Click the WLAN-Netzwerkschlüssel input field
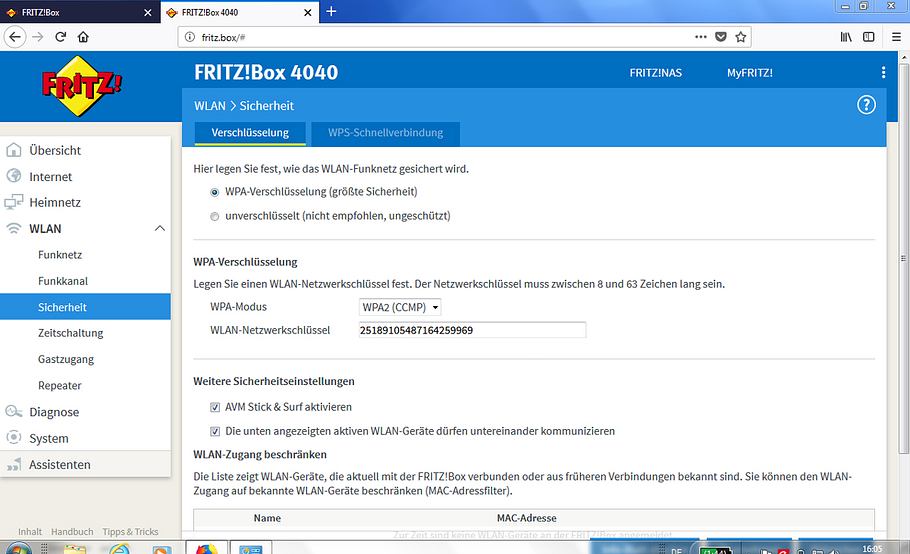The width and height of the screenshot is (910, 554). [472, 330]
